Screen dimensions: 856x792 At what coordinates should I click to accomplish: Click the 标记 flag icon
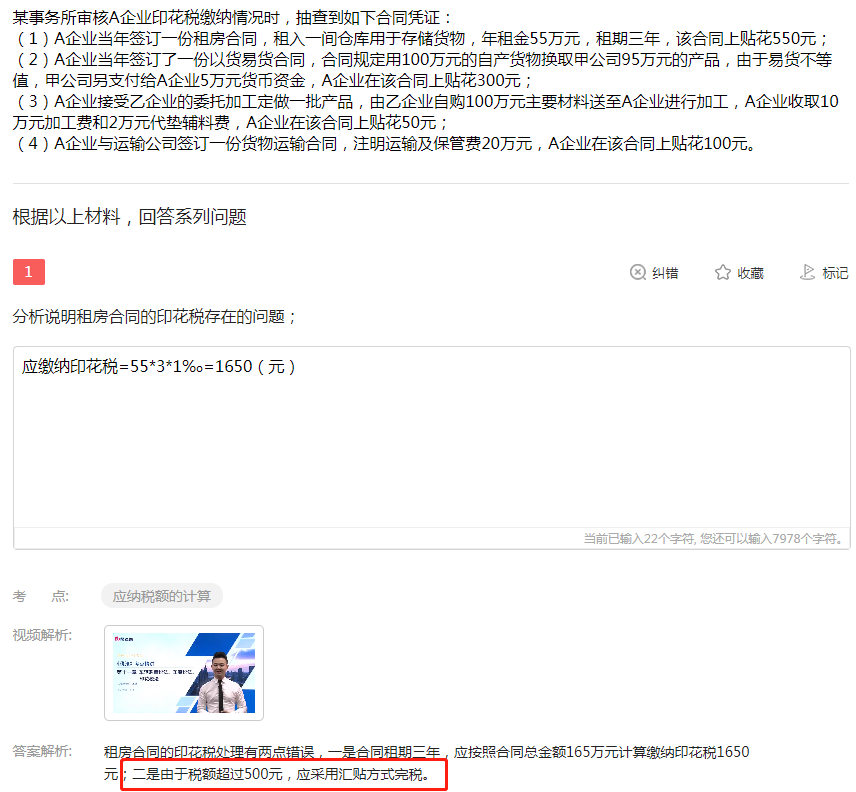(808, 272)
